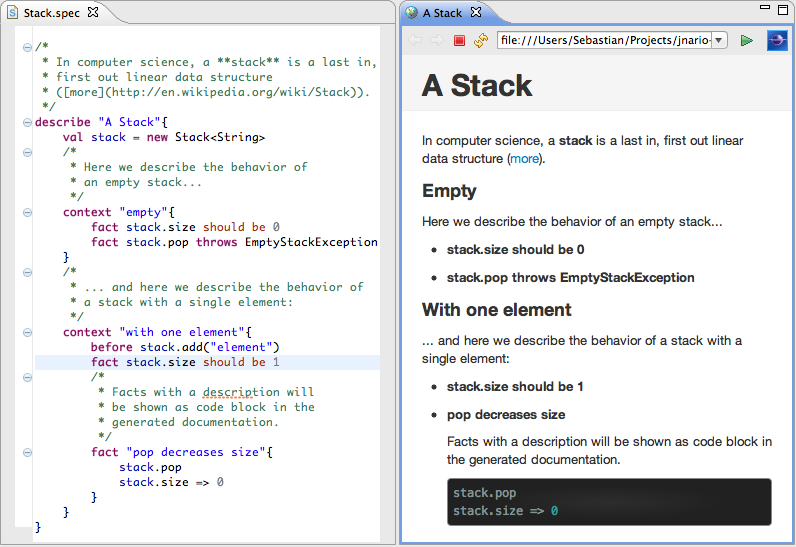Switch to the Stack.spec editor tab
The height and width of the screenshot is (547, 796).
click(51, 13)
